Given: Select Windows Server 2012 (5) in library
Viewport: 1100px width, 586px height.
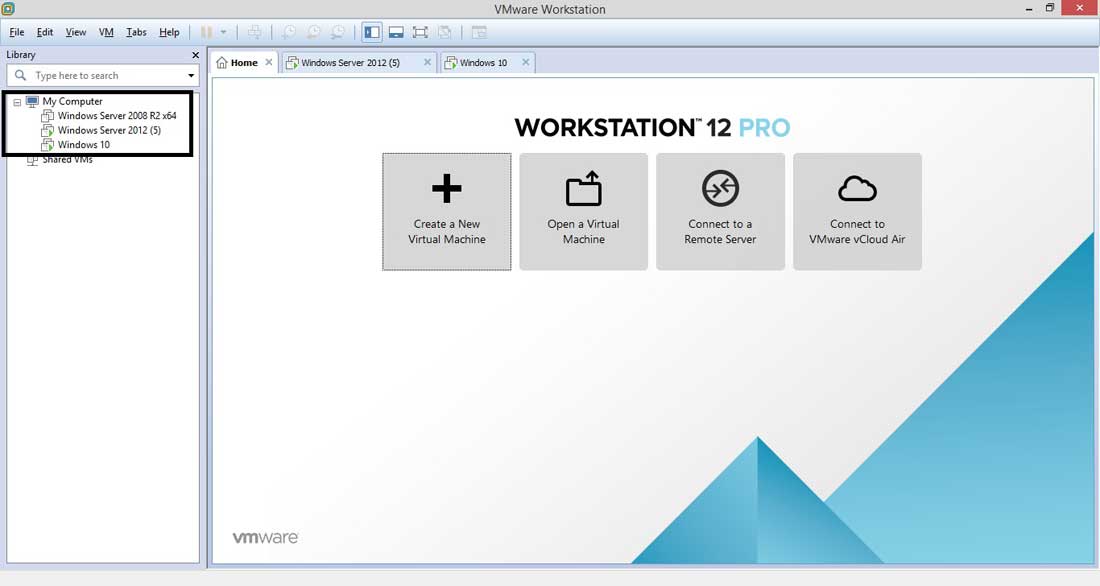Looking at the screenshot, I should (x=109, y=131).
